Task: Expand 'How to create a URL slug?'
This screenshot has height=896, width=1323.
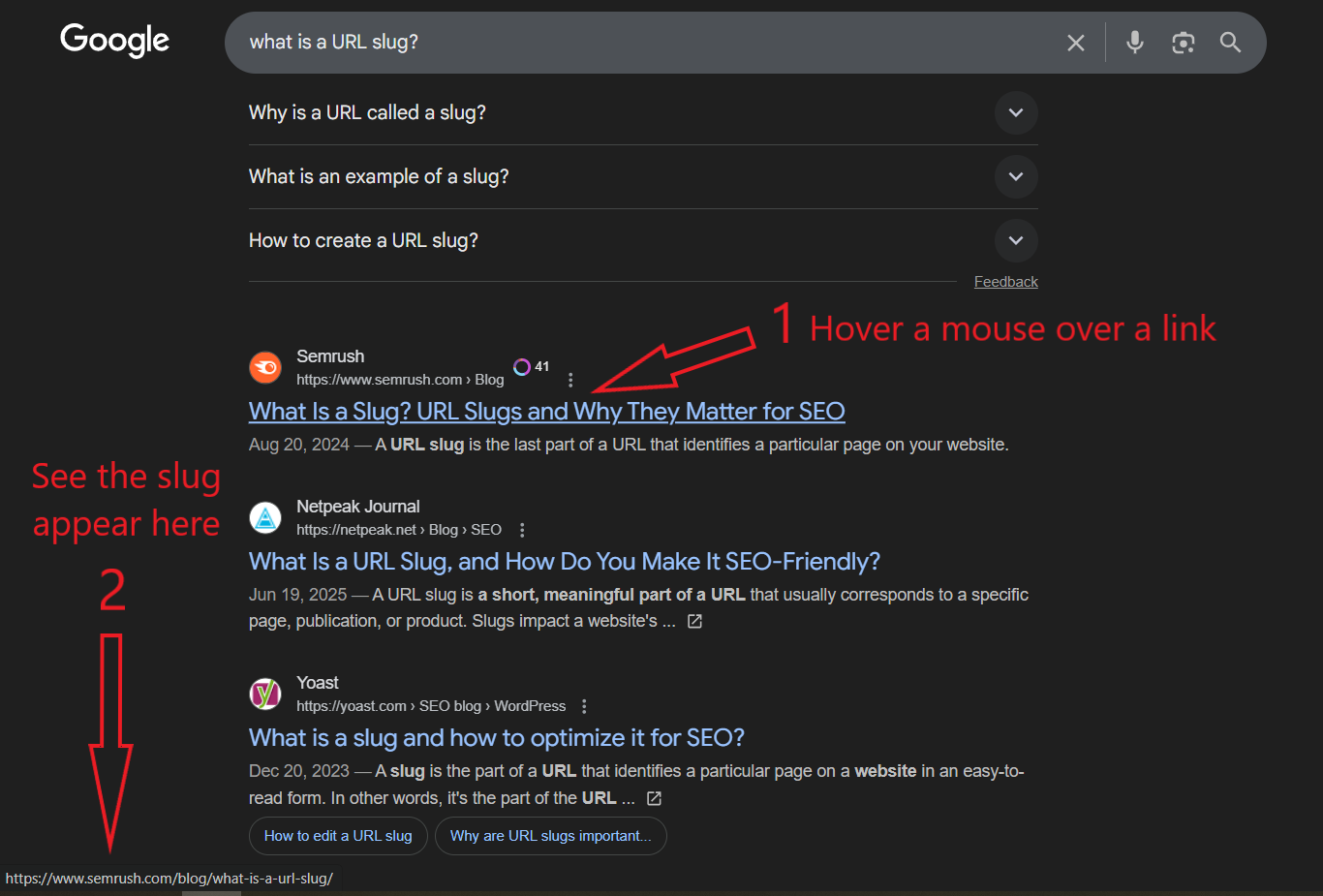Action: 1016,241
